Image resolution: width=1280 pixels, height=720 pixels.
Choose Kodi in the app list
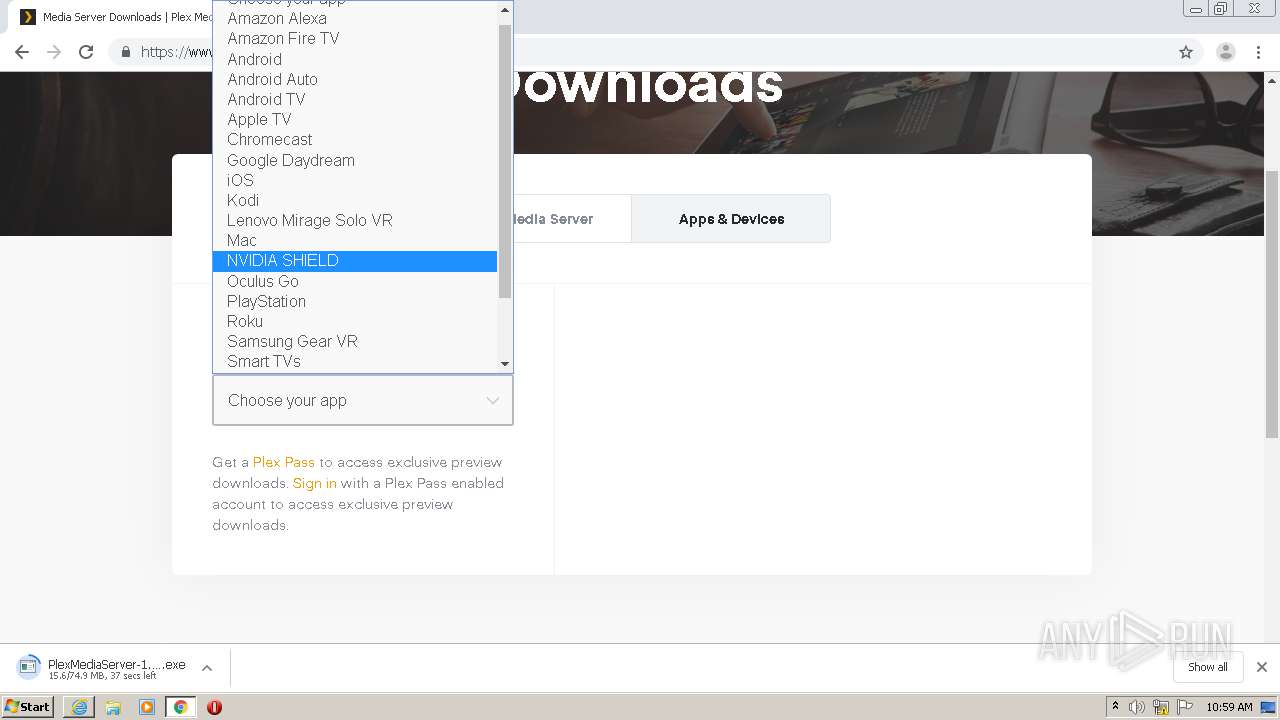(355, 200)
